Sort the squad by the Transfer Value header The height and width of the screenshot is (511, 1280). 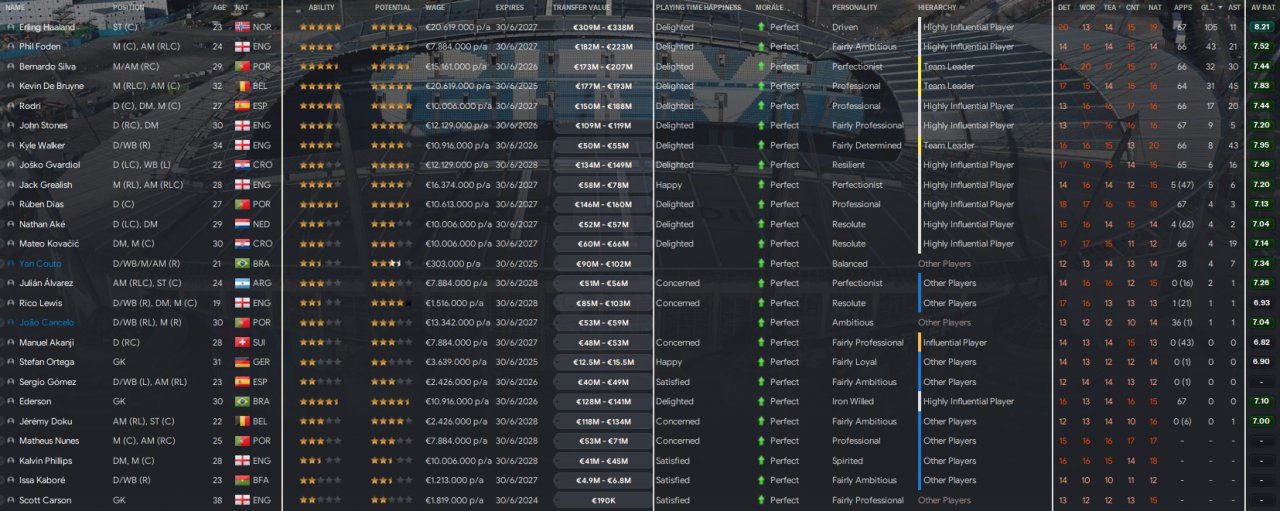tap(581, 7)
